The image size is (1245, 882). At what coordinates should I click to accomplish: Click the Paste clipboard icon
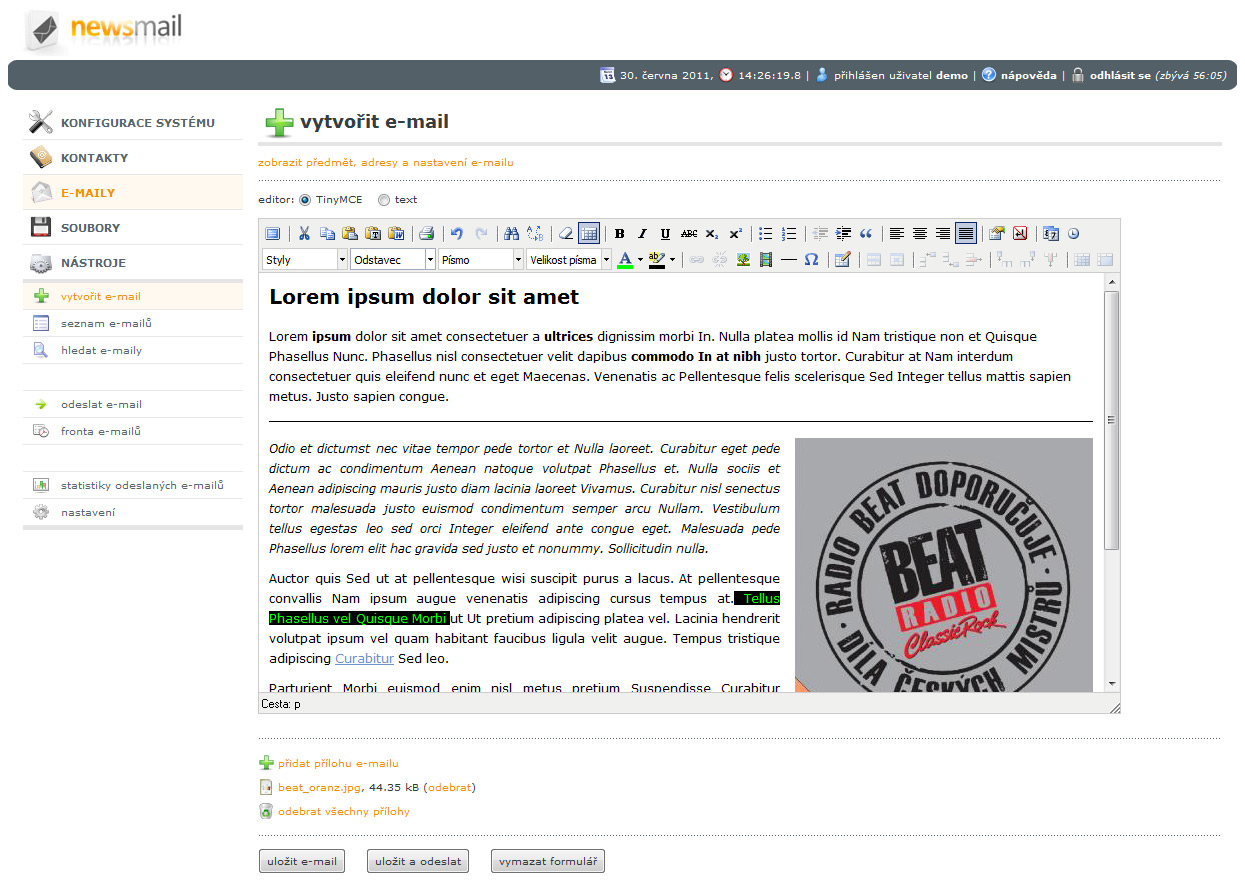click(350, 234)
